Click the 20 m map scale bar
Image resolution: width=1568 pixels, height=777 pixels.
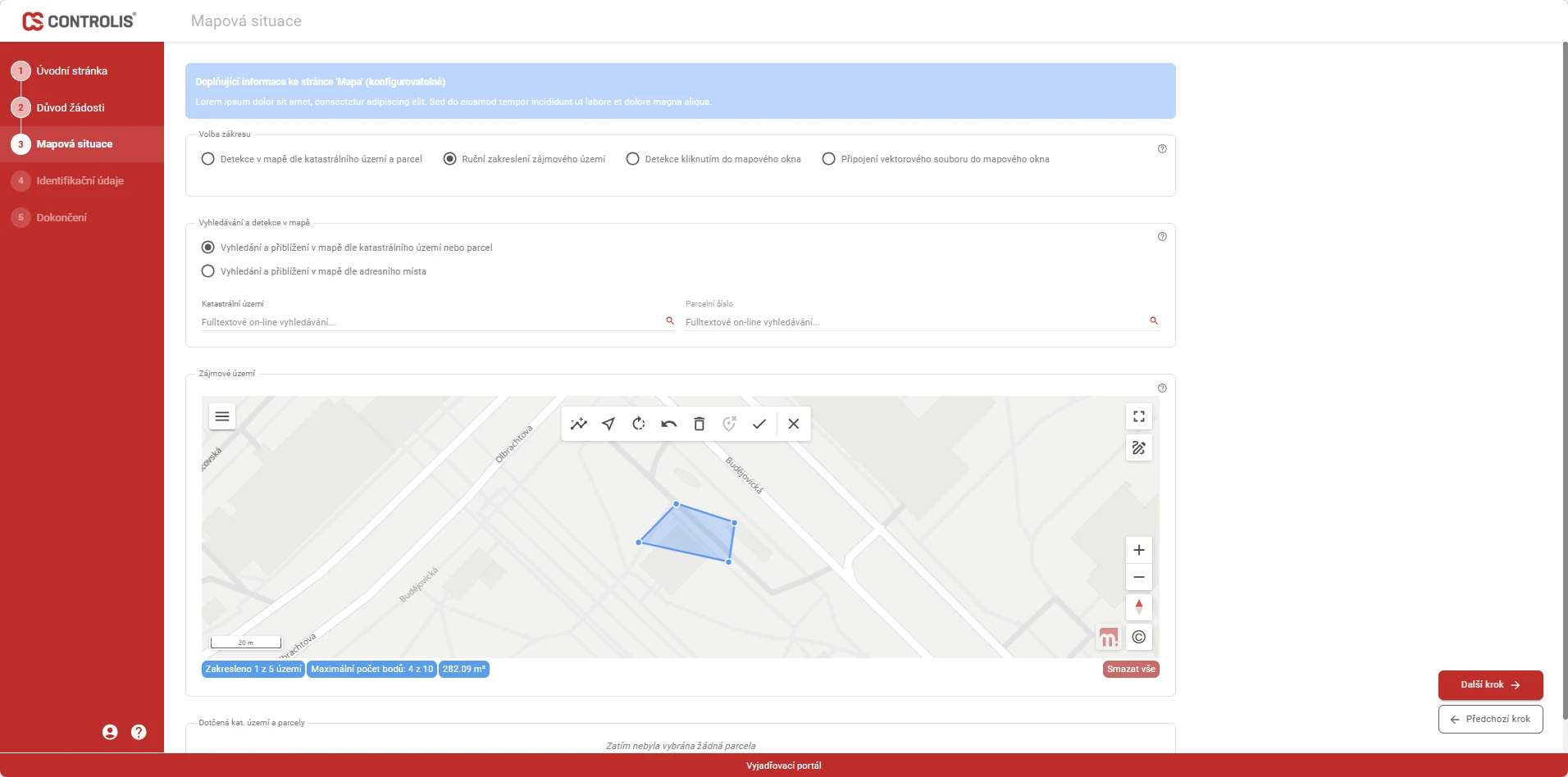point(246,643)
